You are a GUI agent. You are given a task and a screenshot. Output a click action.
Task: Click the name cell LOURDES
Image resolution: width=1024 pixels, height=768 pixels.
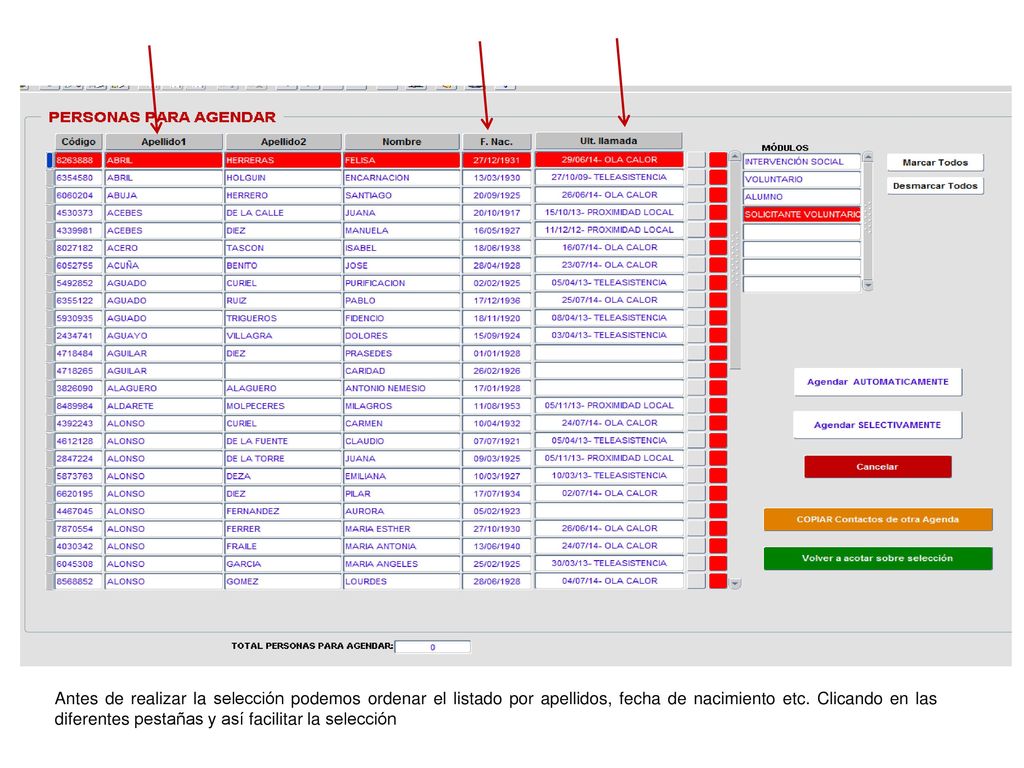402,582
